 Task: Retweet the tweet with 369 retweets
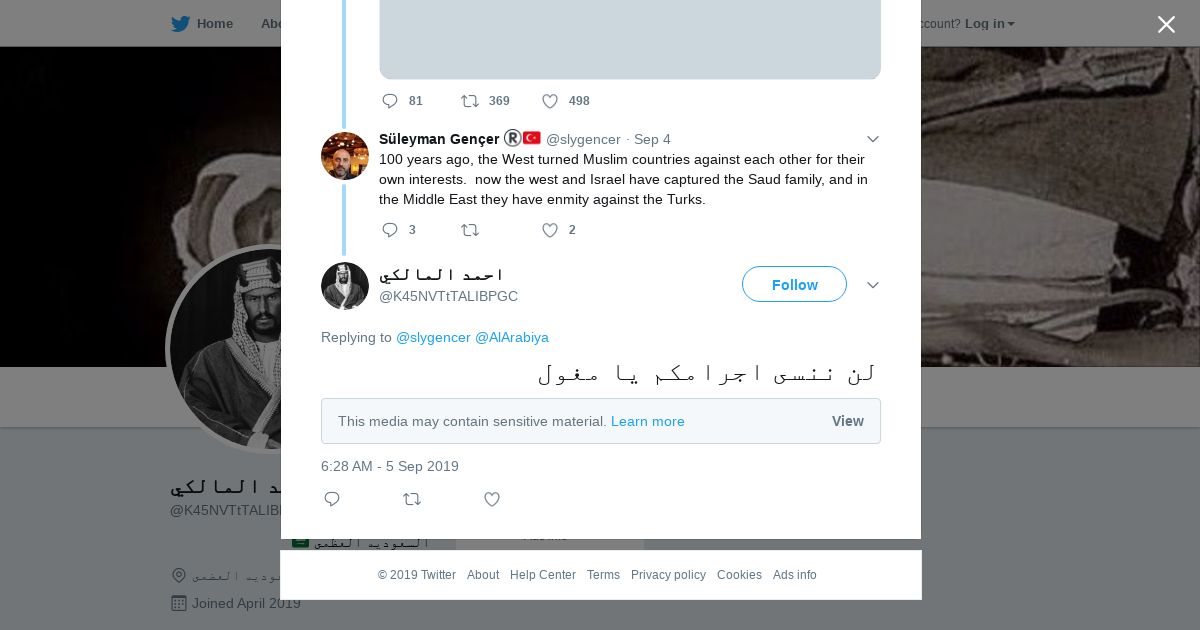[x=470, y=101]
